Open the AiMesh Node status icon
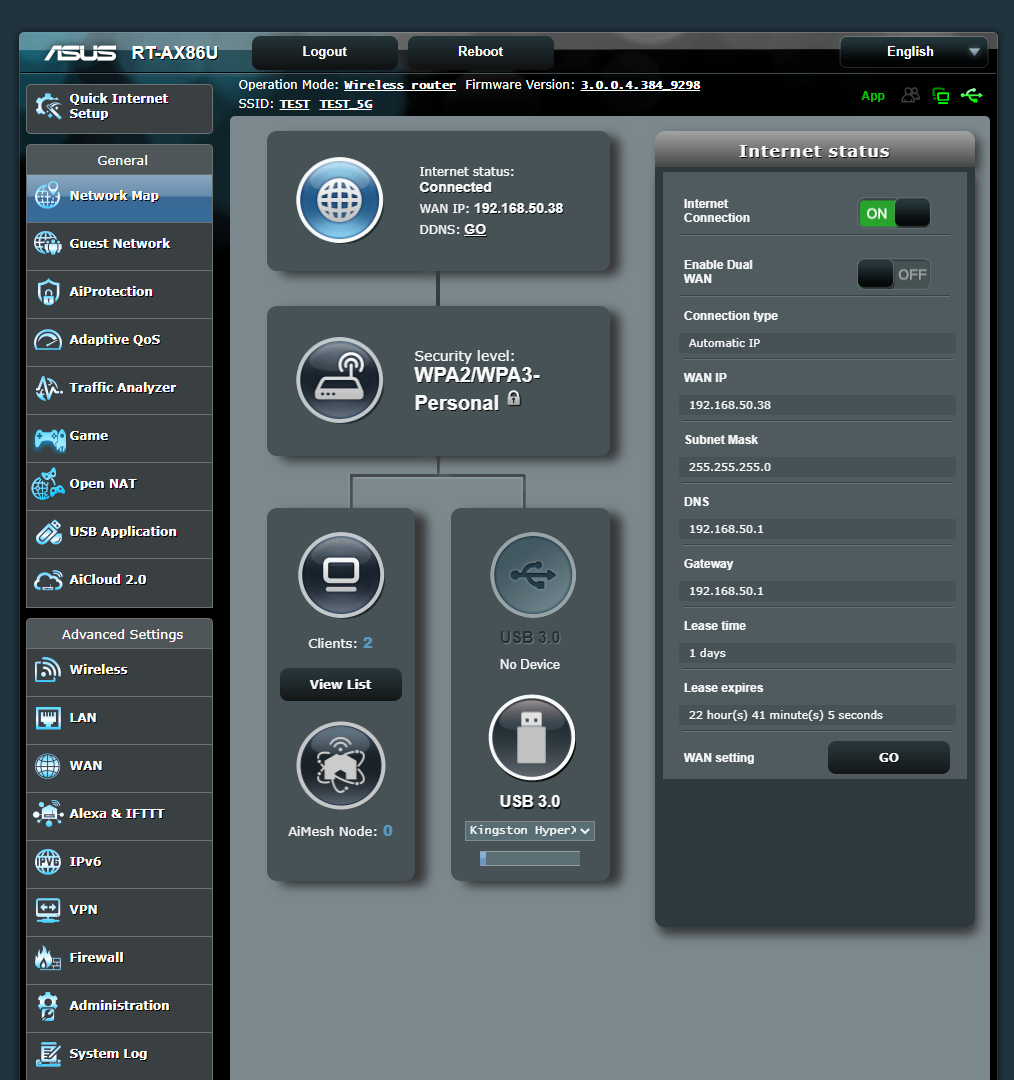This screenshot has width=1014, height=1080. pyautogui.click(x=340, y=765)
